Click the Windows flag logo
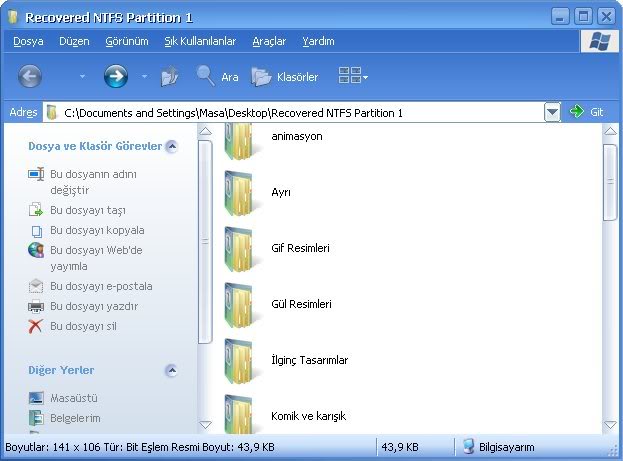Viewport: 623px width, 461px height. pos(600,41)
